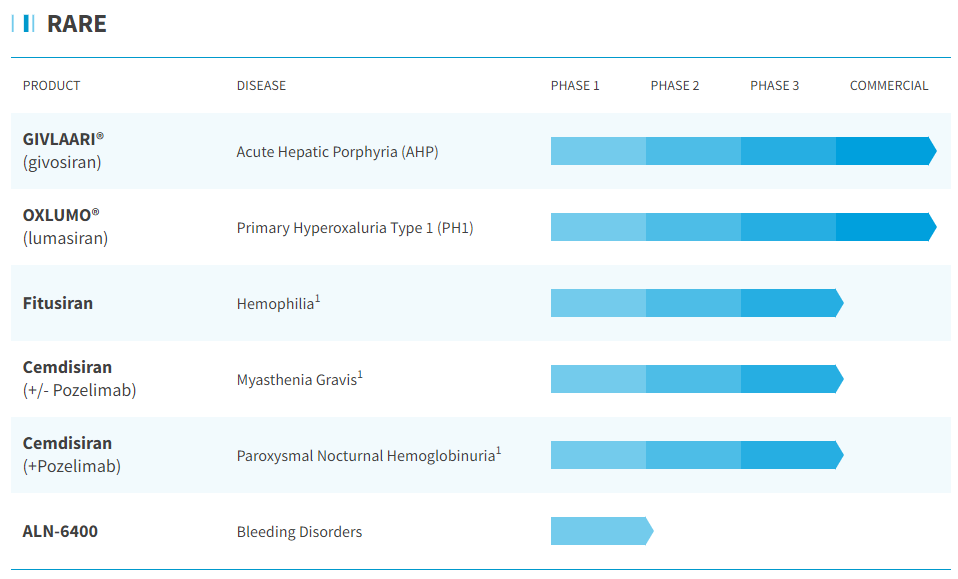This screenshot has width=958, height=579.
Task: Click Cemdisiran (+/- Pozelimab) product name
Action: (79, 378)
